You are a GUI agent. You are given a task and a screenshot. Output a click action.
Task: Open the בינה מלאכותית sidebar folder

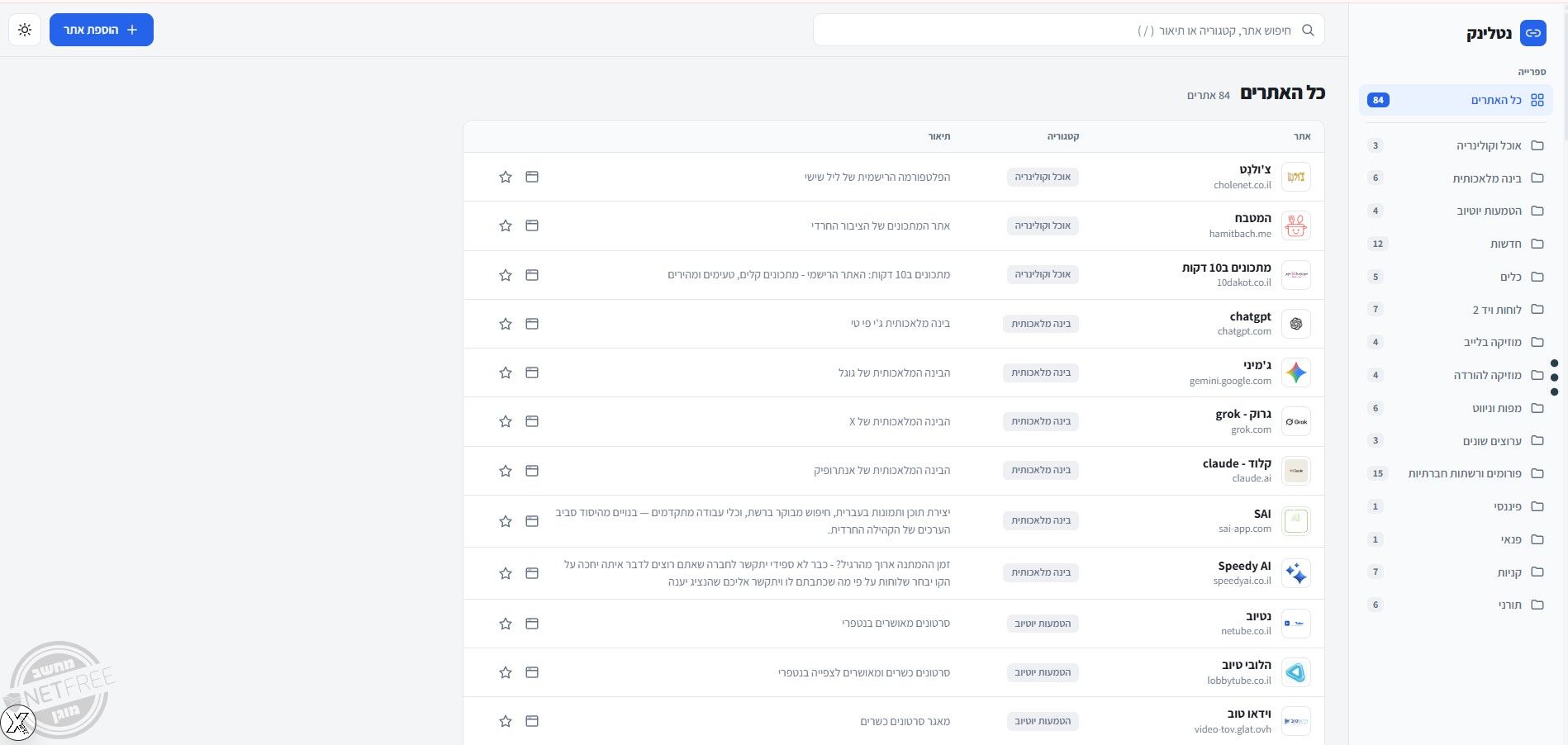pyautogui.click(x=1456, y=178)
